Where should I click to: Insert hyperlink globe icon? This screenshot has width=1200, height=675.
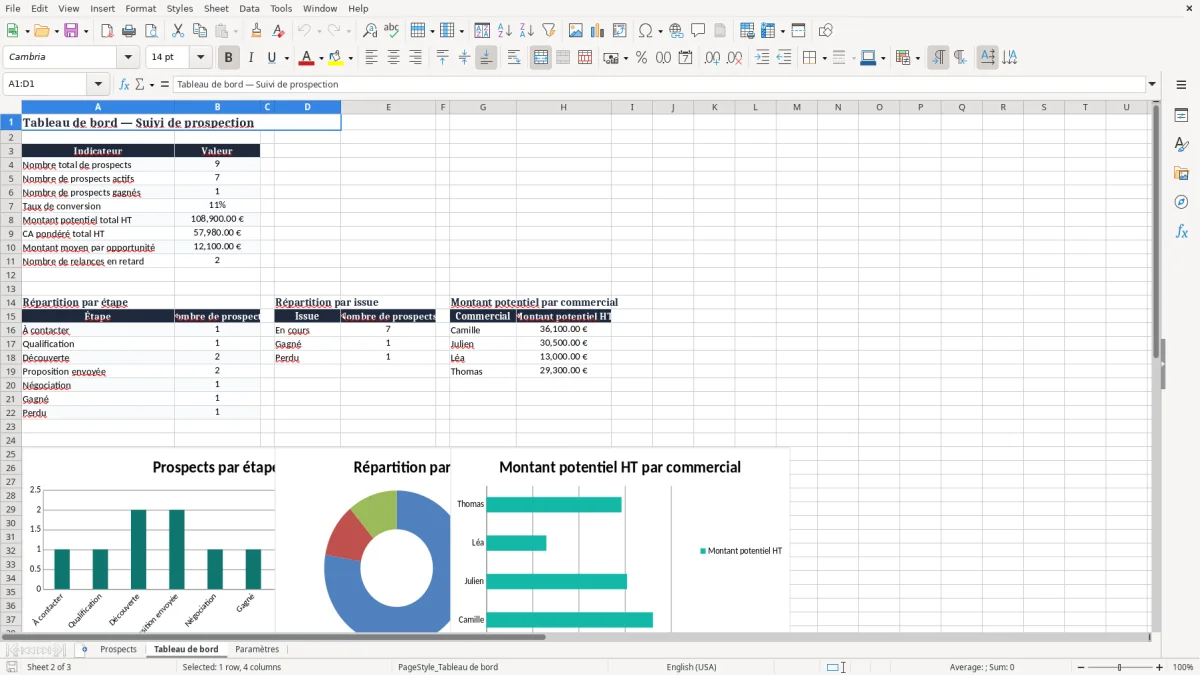tap(676, 31)
